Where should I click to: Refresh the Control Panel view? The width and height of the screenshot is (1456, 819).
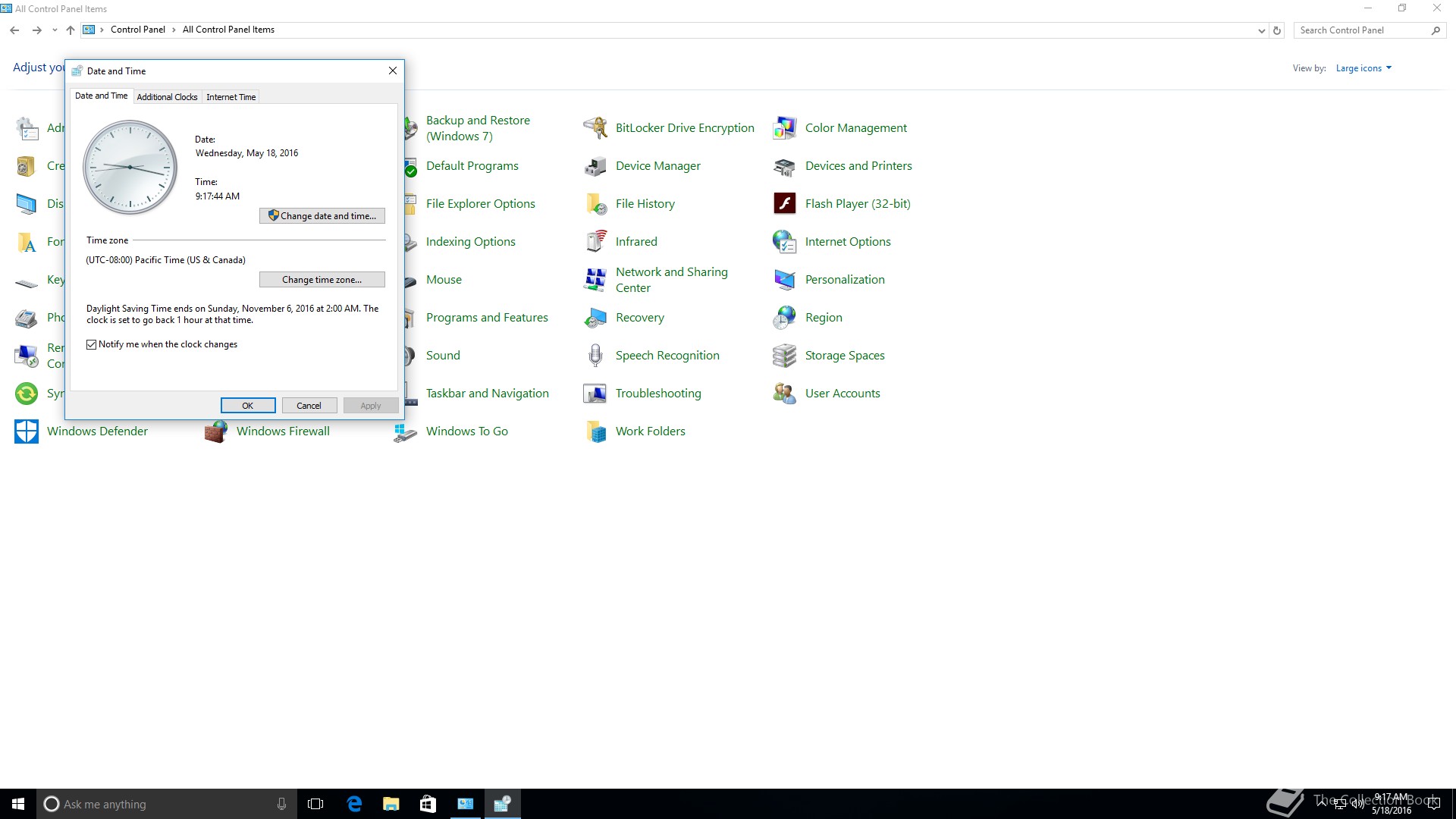pyautogui.click(x=1277, y=30)
